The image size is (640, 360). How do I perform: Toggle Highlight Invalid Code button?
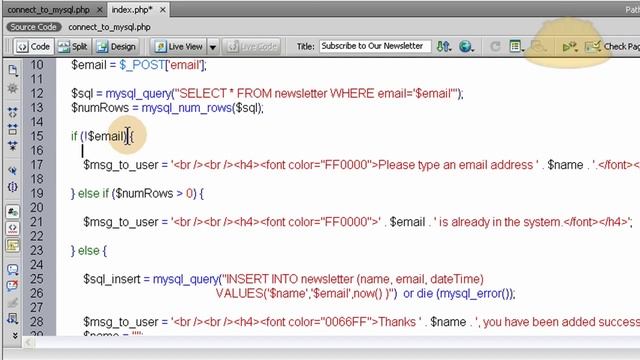point(13,228)
